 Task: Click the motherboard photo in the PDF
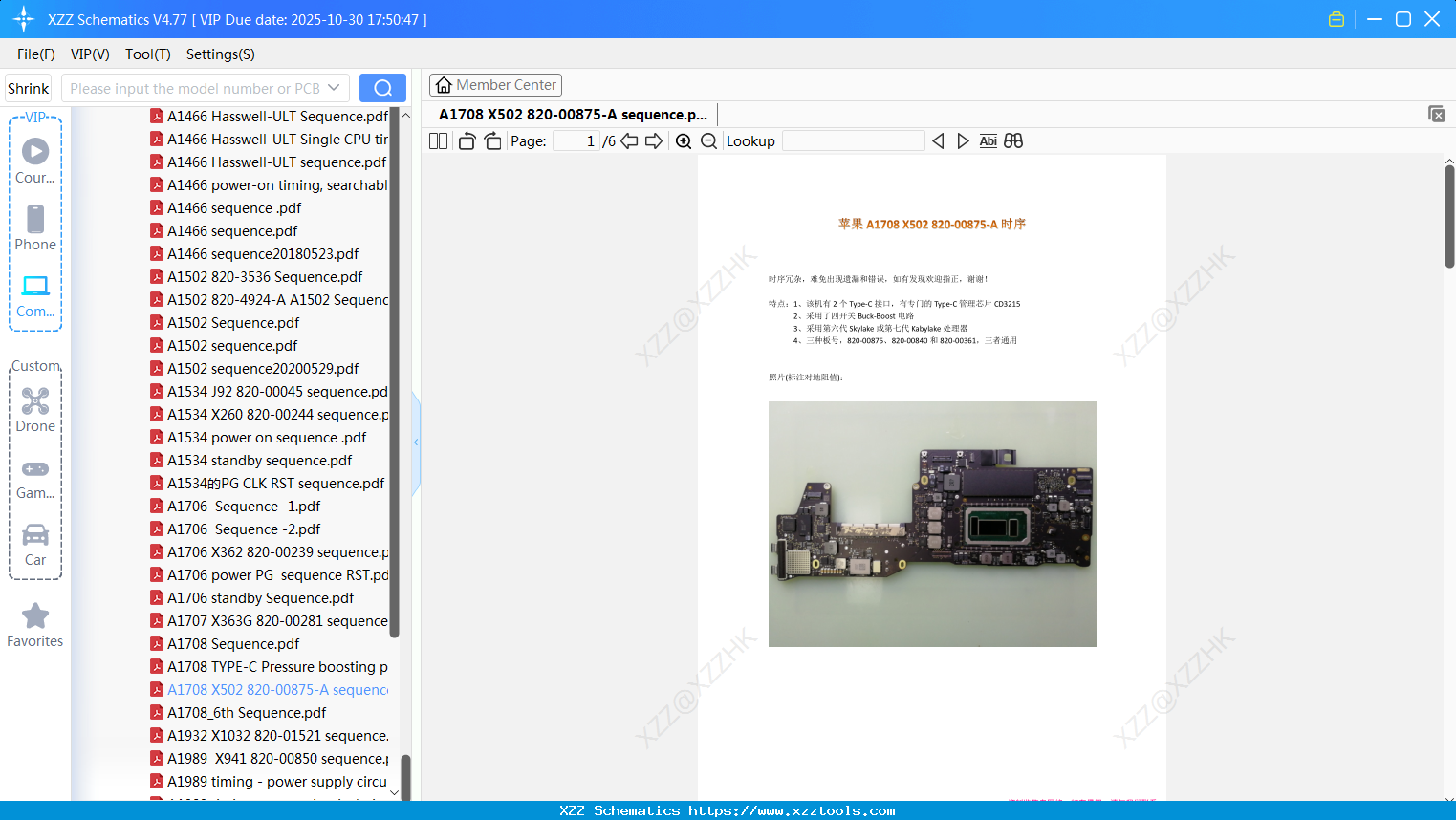(932, 524)
